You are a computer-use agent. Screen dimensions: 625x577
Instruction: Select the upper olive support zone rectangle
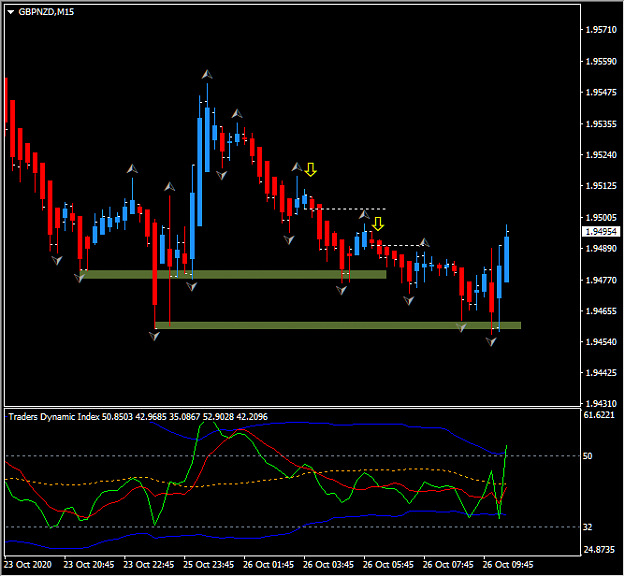(233, 275)
